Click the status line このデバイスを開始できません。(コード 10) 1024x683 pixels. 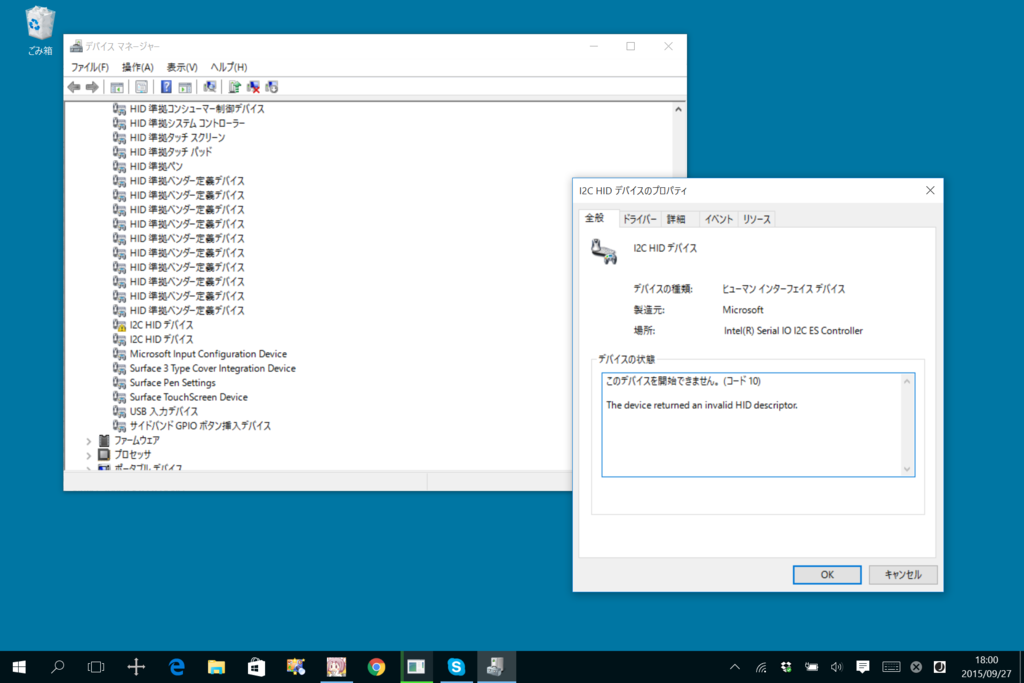click(683, 381)
